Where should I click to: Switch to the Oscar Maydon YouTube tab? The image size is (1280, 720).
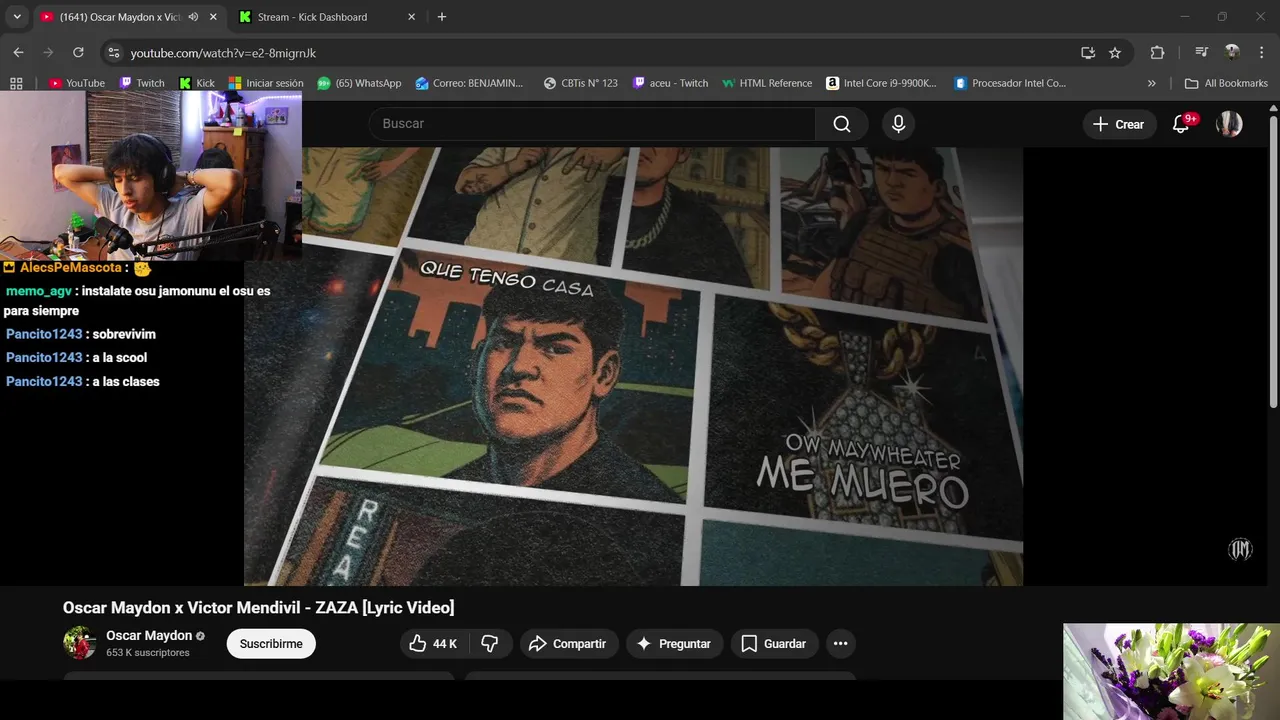pyautogui.click(x=119, y=17)
